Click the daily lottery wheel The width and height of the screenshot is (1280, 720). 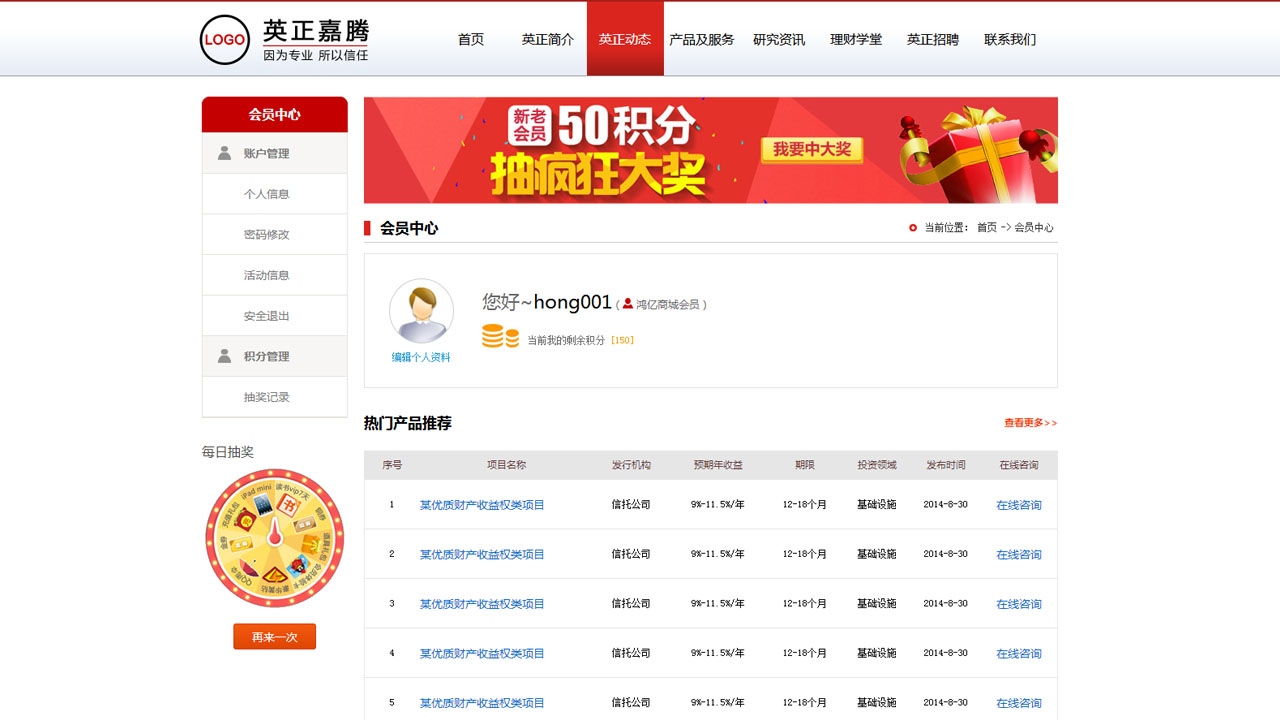(274, 538)
